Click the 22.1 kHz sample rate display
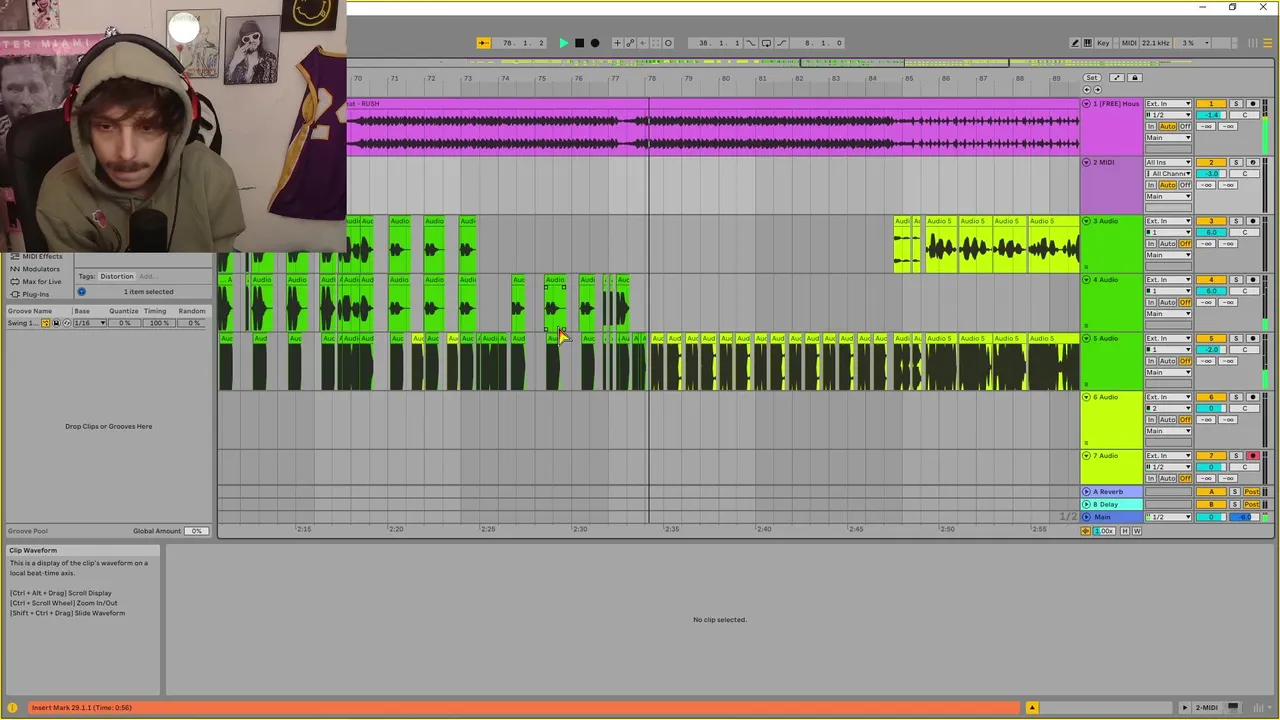1280x720 pixels. point(1155,43)
